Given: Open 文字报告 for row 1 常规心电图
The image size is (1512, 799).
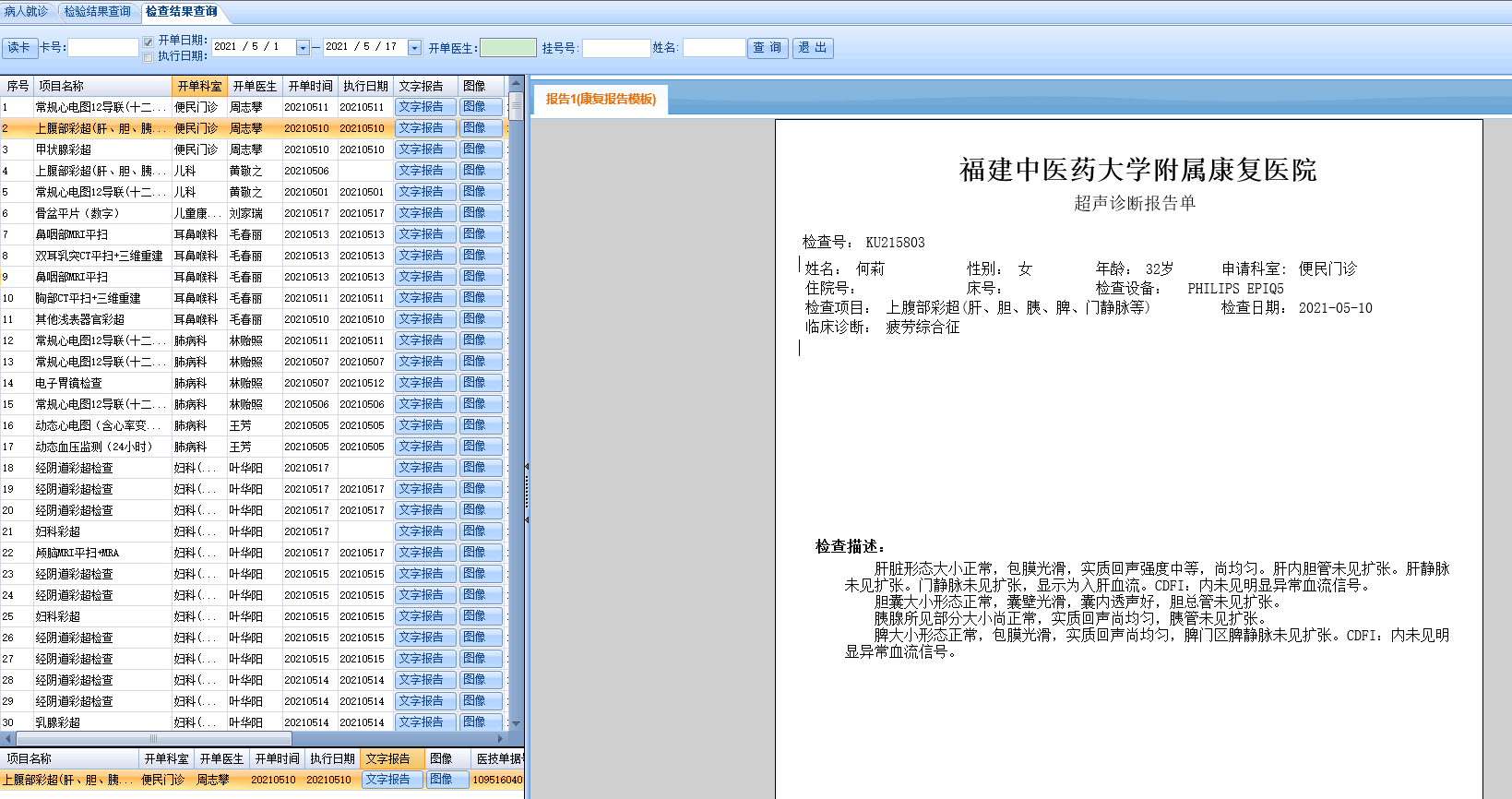Looking at the screenshot, I should coord(425,107).
